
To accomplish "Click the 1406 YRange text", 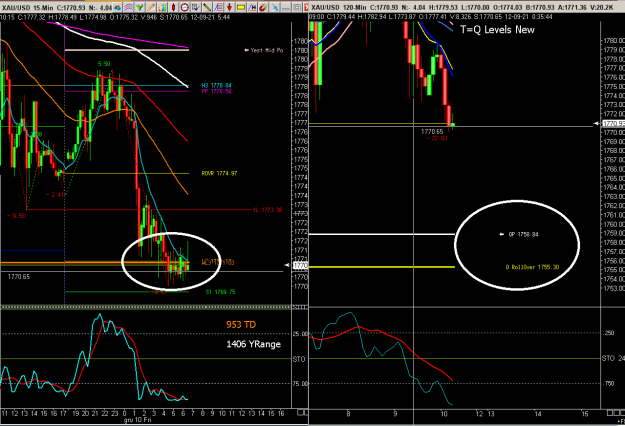I will click(x=254, y=344).
